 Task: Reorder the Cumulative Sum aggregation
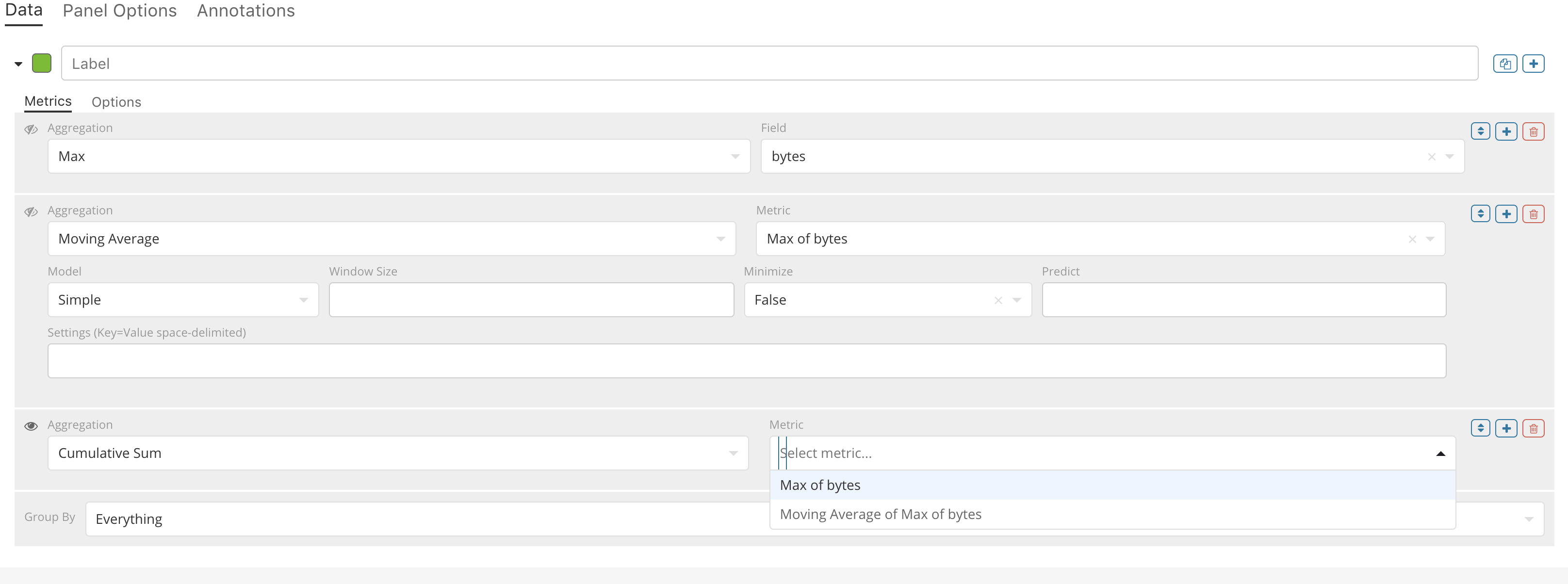tap(1481, 428)
